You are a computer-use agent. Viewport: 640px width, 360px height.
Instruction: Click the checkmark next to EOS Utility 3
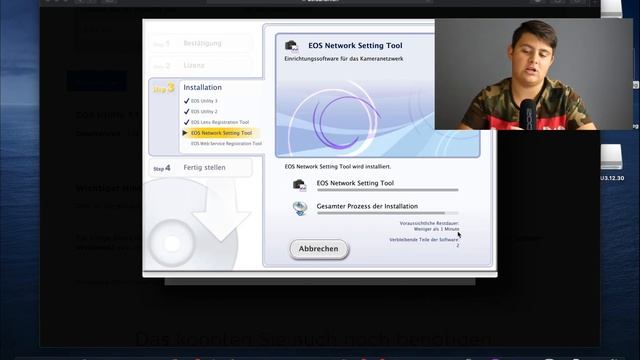click(x=187, y=101)
